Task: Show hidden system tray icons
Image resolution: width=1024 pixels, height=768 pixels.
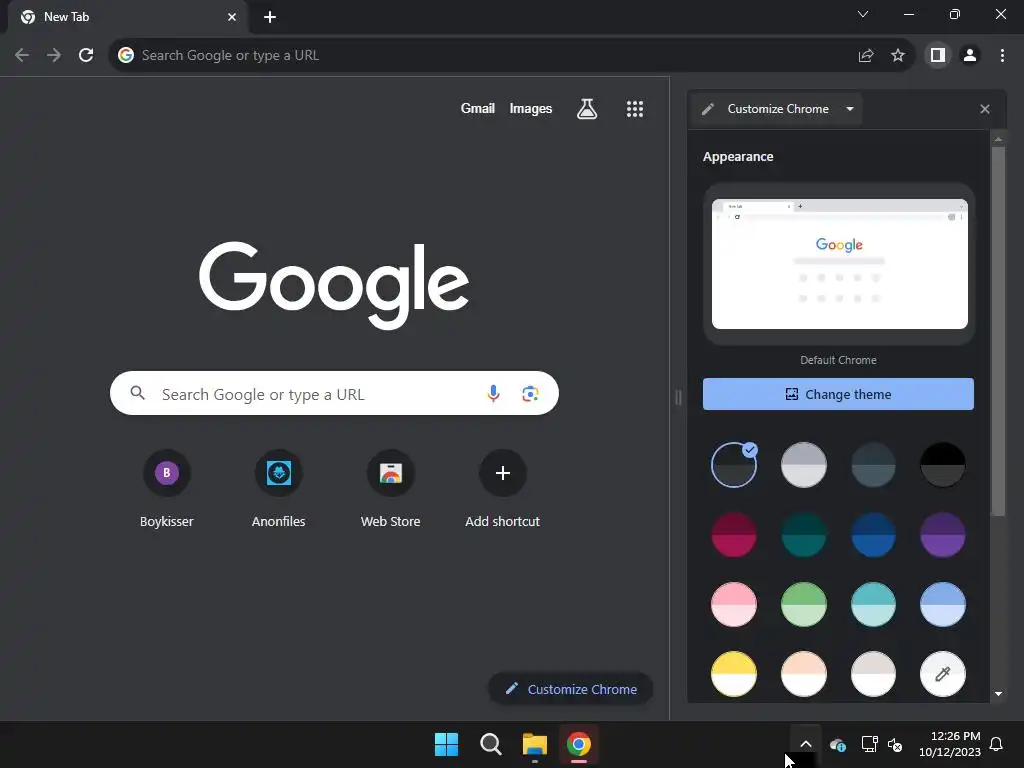Action: (806, 744)
